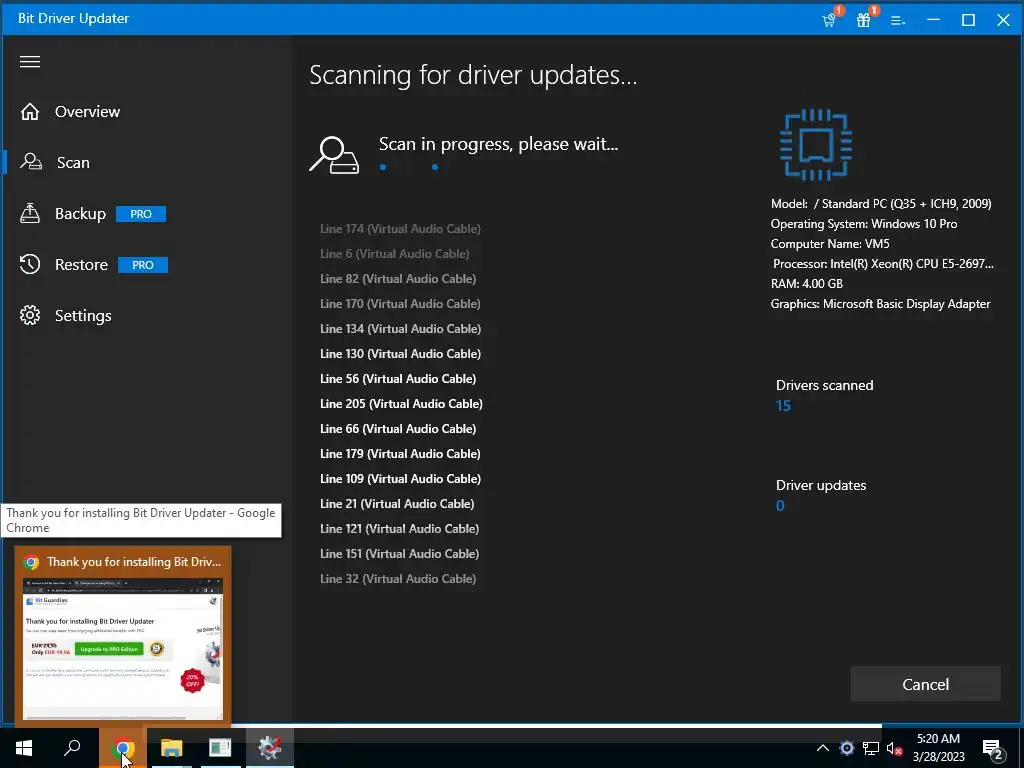Go to the Overview section
1024x768 pixels.
tap(87, 112)
